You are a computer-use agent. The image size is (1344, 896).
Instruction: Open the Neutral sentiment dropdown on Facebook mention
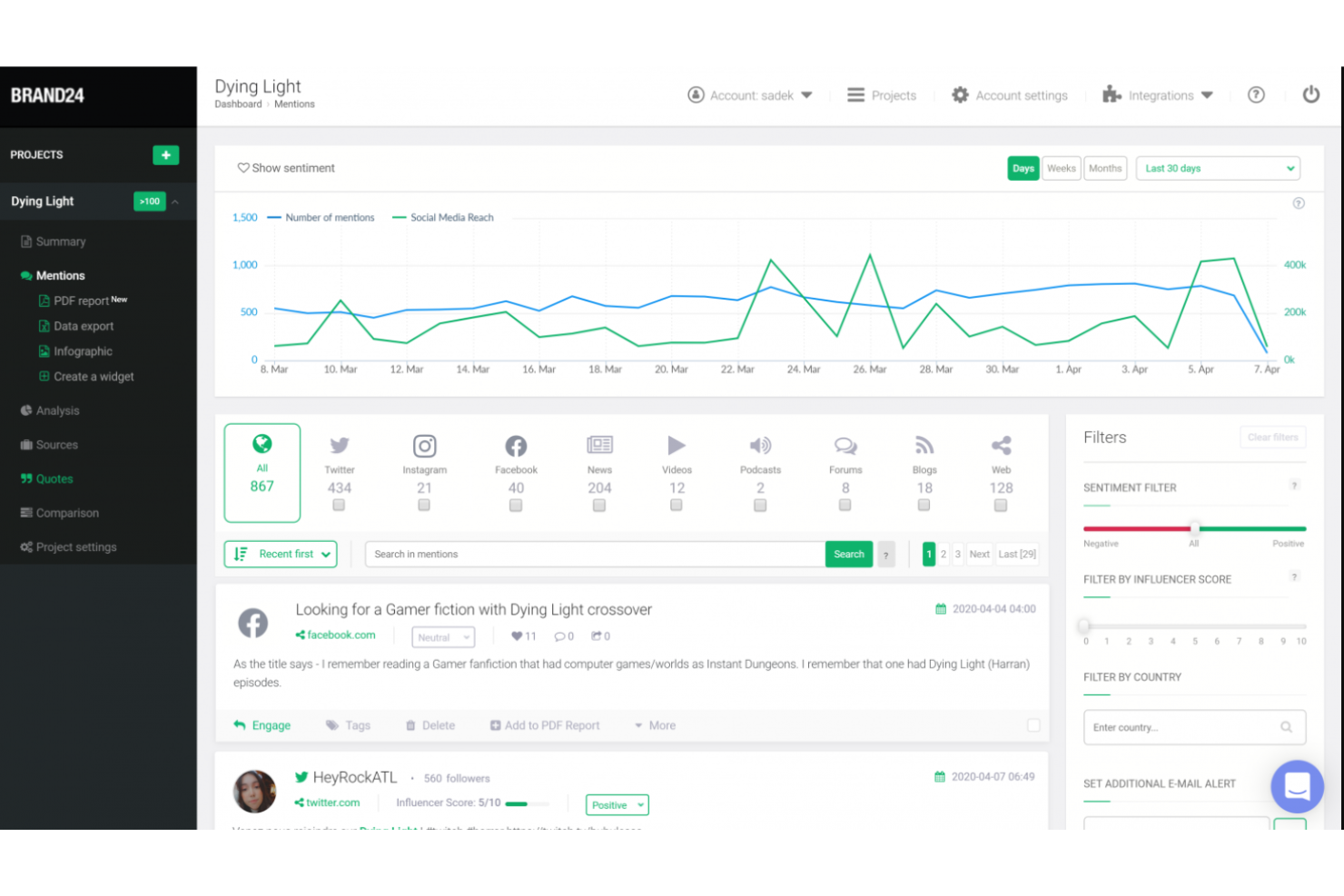point(443,637)
